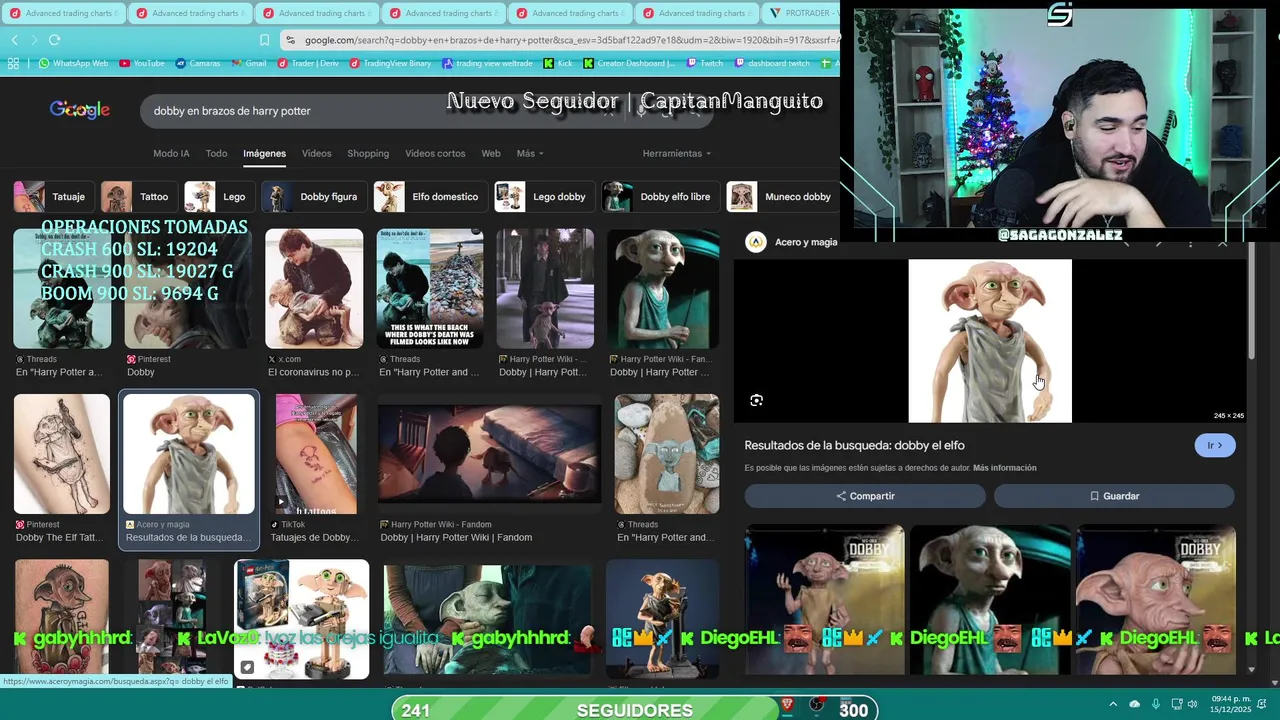
Task: Select the Lego dobby suggestion chip
Action: click(x=545, y=197)
